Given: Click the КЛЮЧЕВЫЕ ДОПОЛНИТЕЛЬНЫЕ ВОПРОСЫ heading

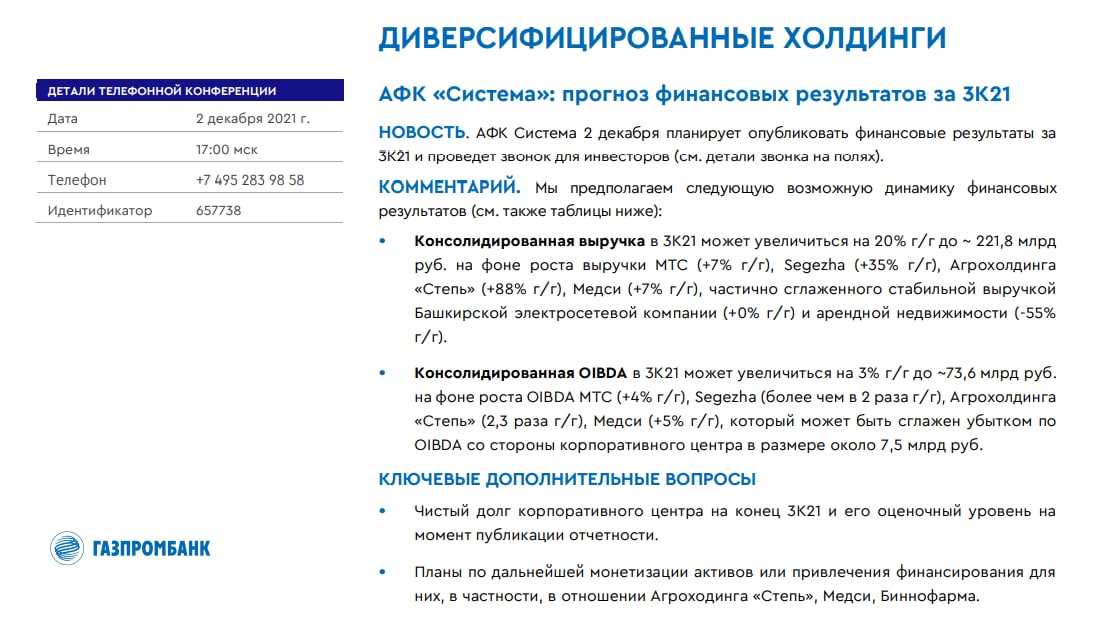Looking at the screenshot, I should [x=567, y=480].
